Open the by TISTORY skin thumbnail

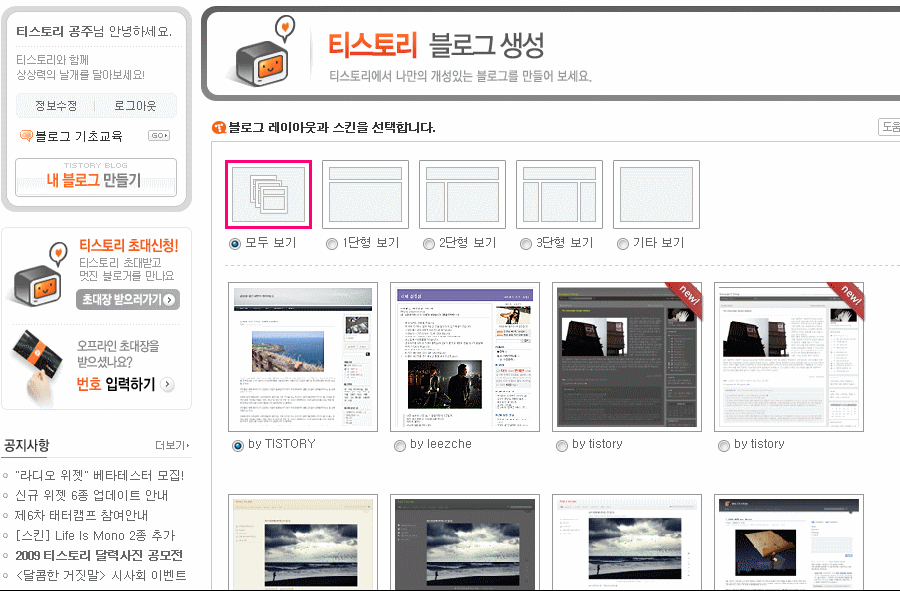303,357
